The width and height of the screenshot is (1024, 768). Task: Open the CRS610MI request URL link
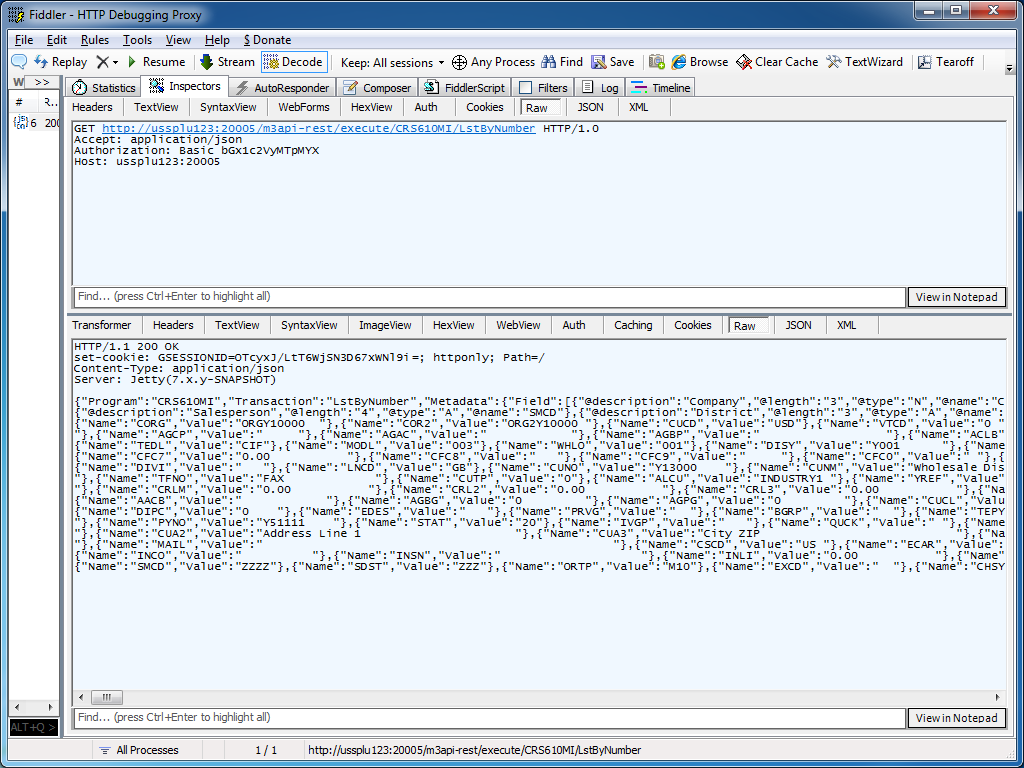(318, 129)
